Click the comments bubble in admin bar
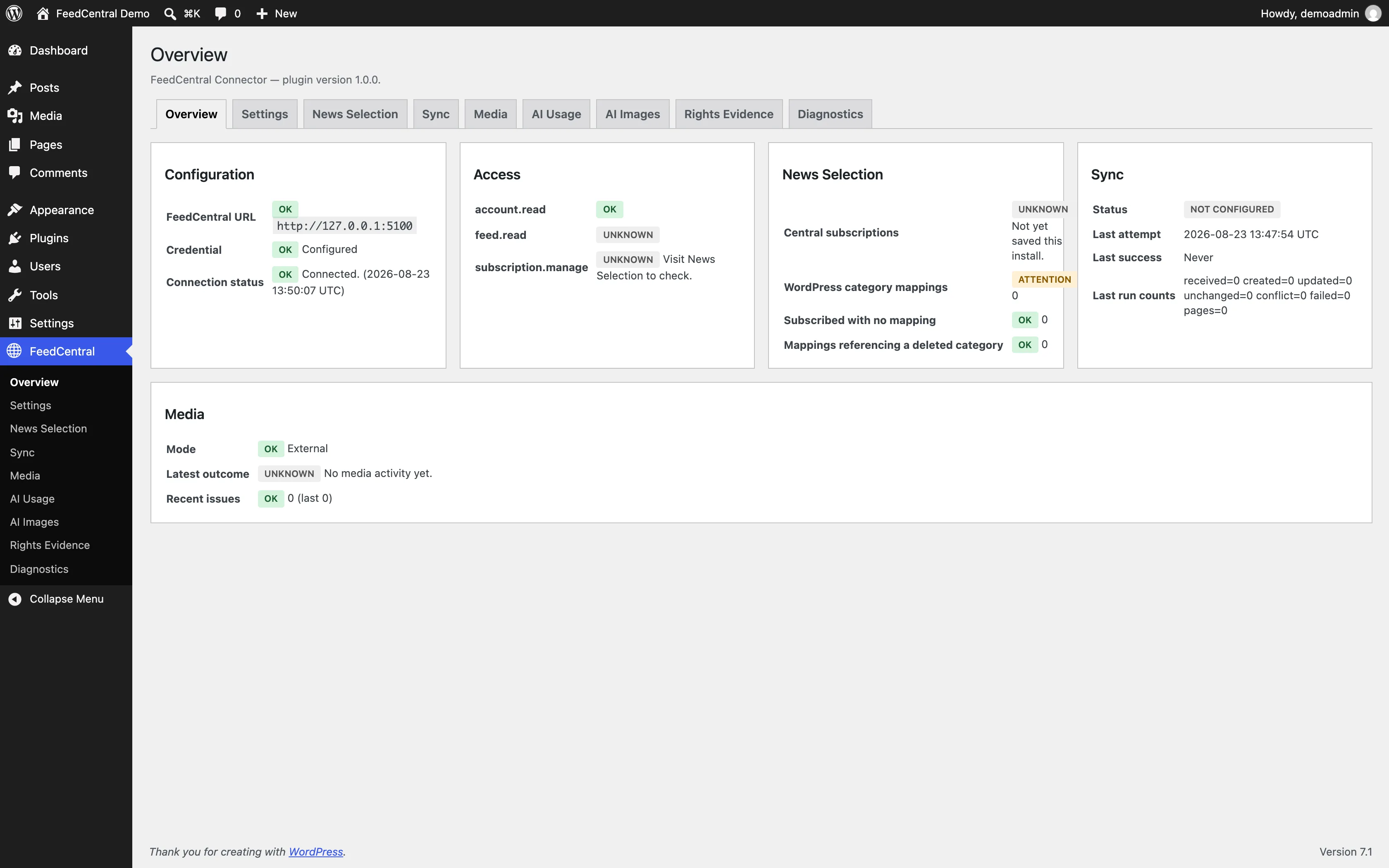1389x868 pixels. [x=220, y=13]
